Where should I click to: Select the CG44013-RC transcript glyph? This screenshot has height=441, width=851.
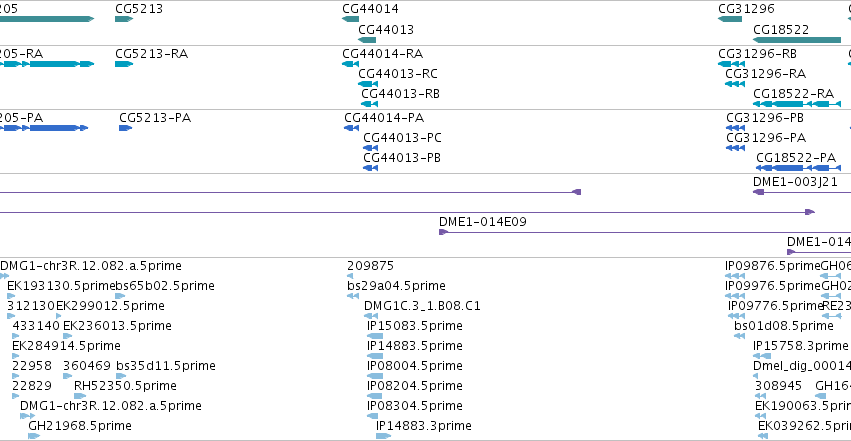click(368, 84)
